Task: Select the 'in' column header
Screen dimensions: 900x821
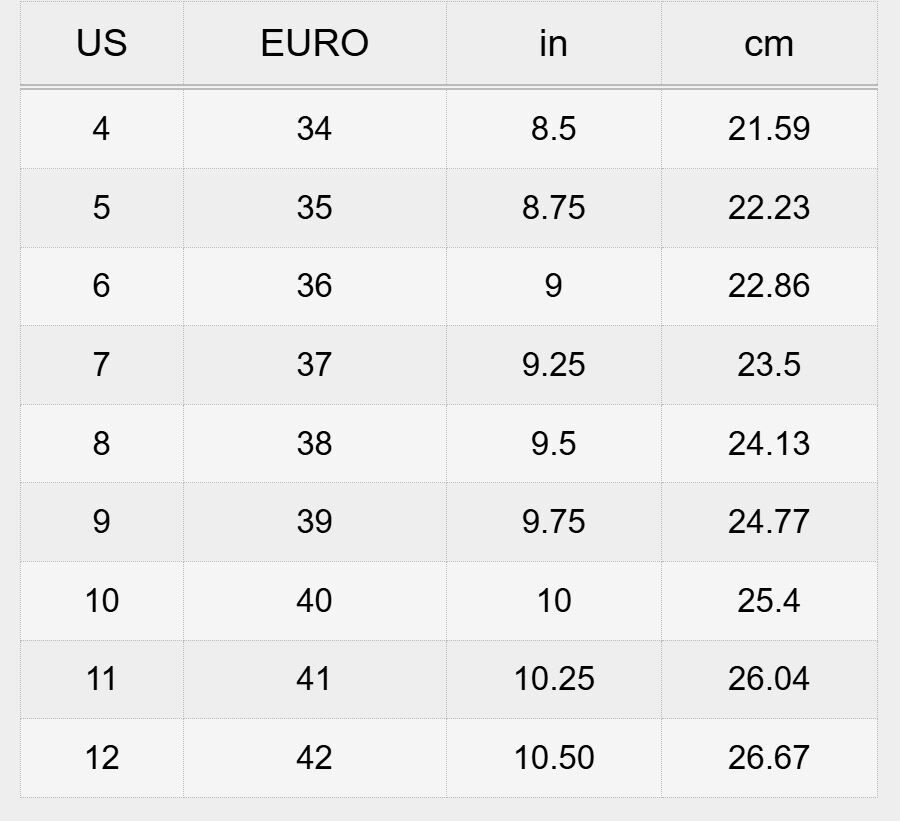Action: coord(553,44)
